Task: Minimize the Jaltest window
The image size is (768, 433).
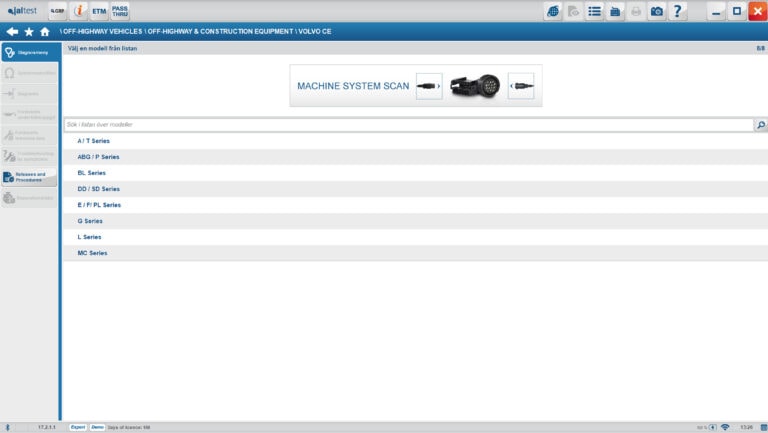Action: coord(716,11)
